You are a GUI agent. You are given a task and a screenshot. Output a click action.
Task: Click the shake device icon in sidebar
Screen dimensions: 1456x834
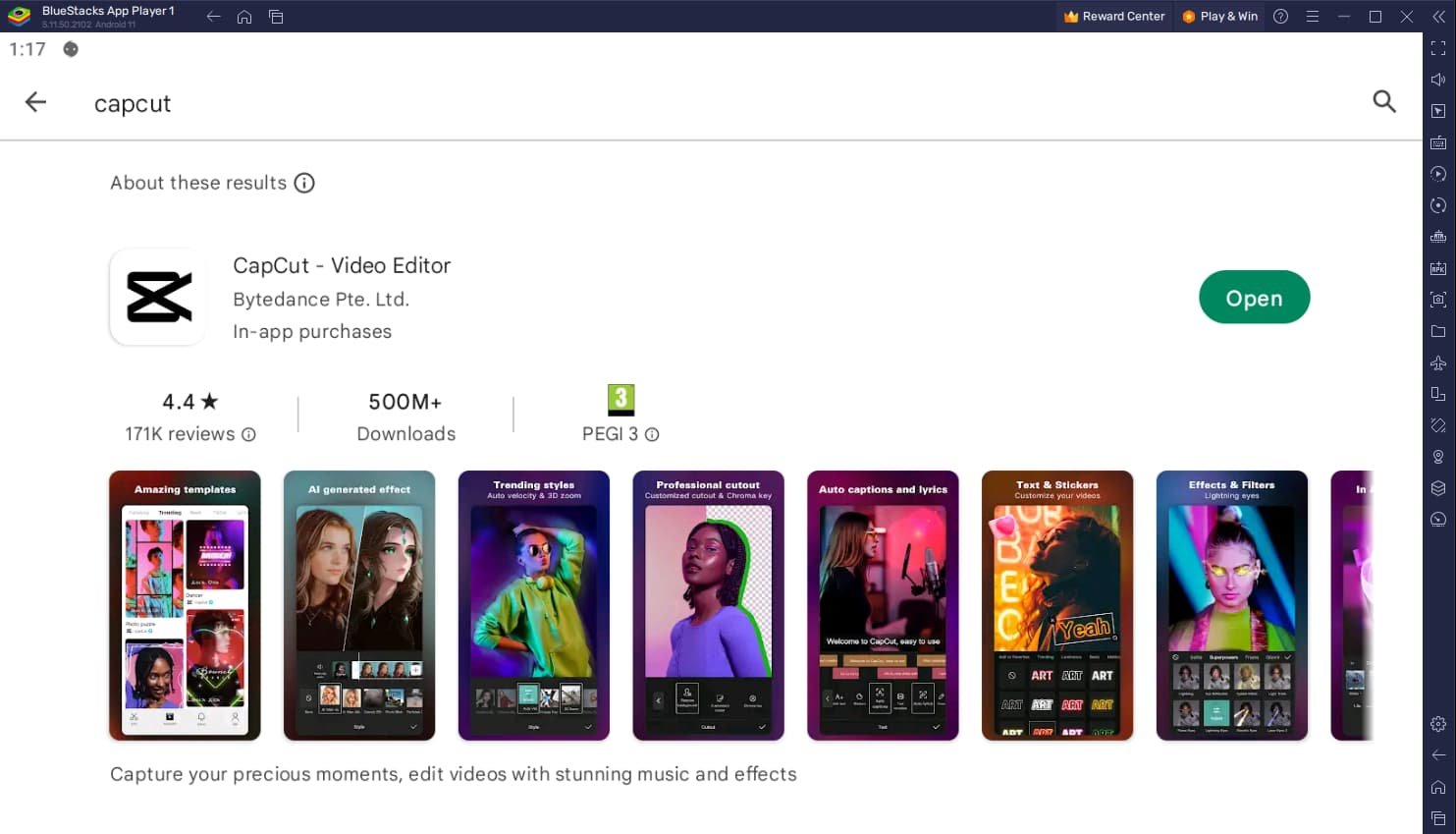[x=1438, y=425]
